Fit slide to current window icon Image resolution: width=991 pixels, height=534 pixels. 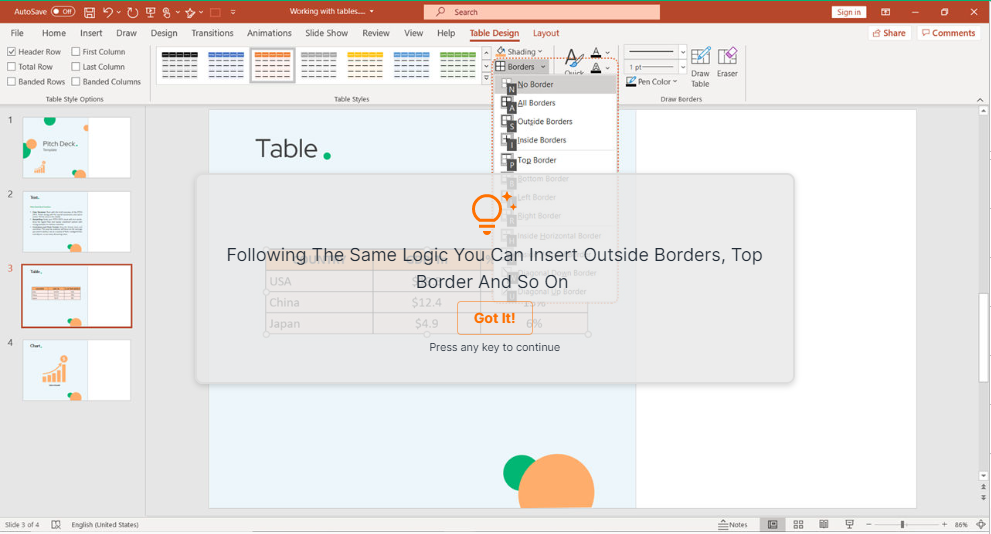(981, 525)
